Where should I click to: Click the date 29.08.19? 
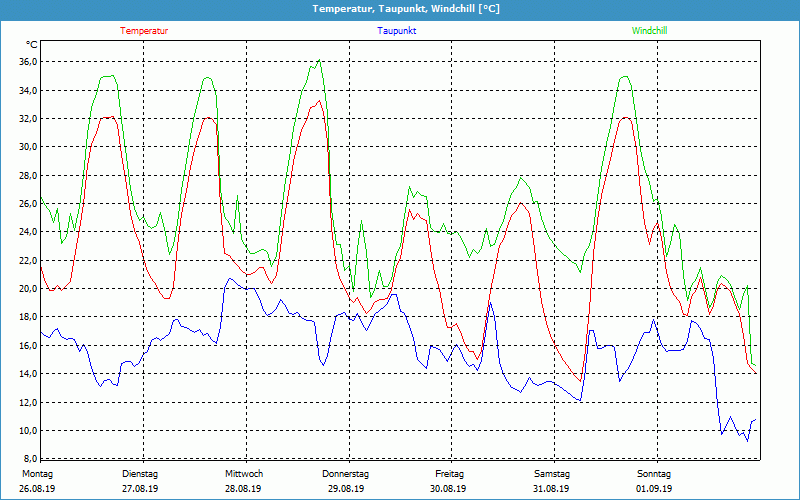(x=346, y=489)
